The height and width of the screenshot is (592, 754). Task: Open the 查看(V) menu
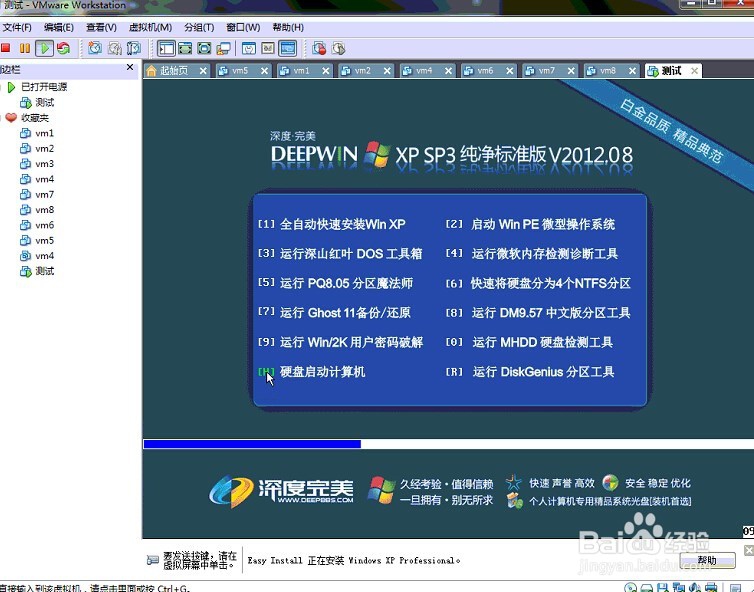pyautogui.click(x=101, y=27)
